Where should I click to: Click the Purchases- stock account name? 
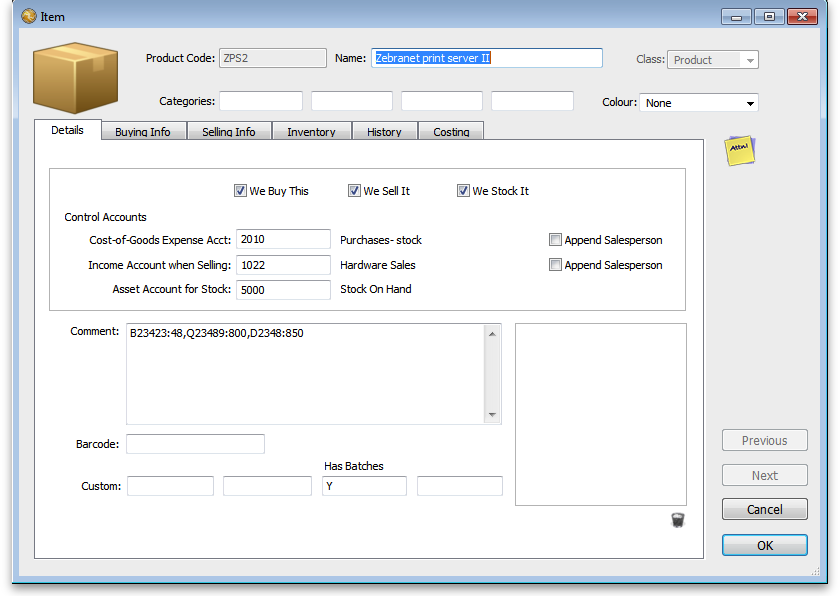381,240
